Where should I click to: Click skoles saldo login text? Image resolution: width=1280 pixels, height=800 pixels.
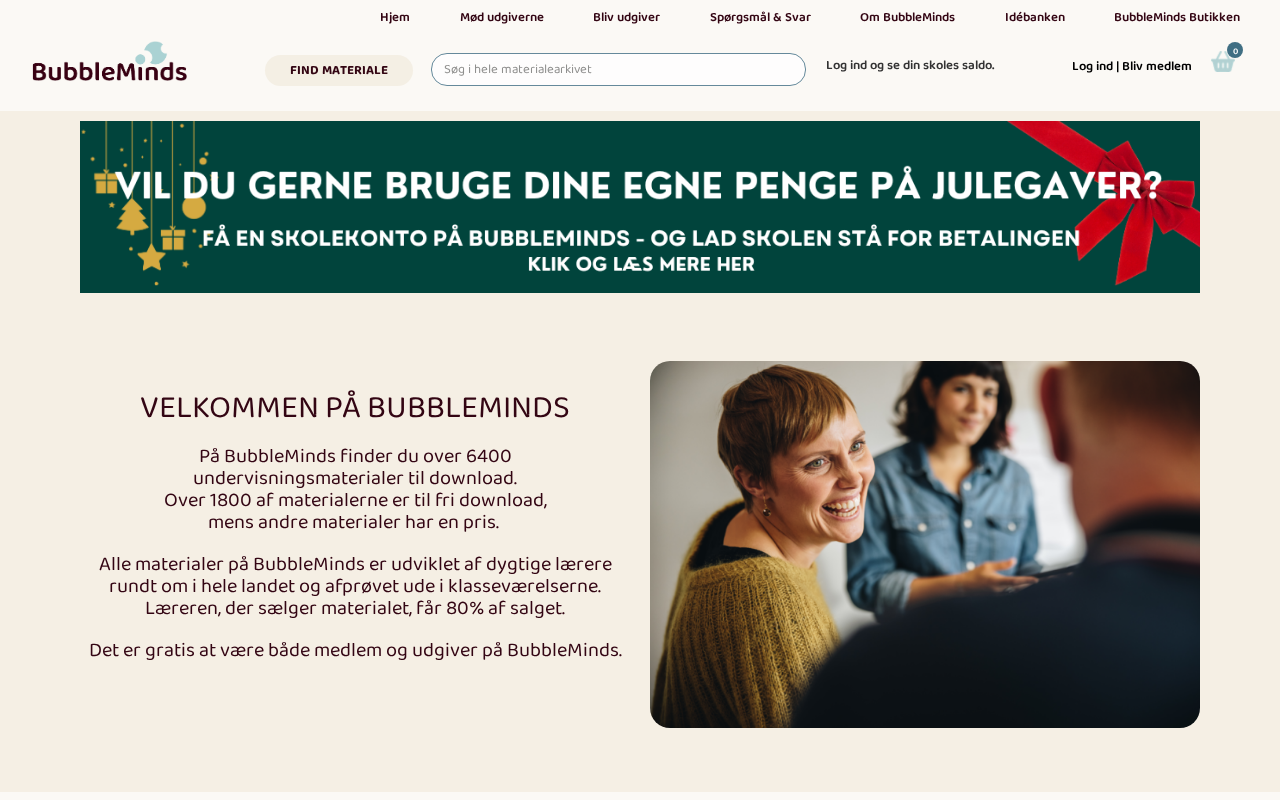tap(910, 65)
